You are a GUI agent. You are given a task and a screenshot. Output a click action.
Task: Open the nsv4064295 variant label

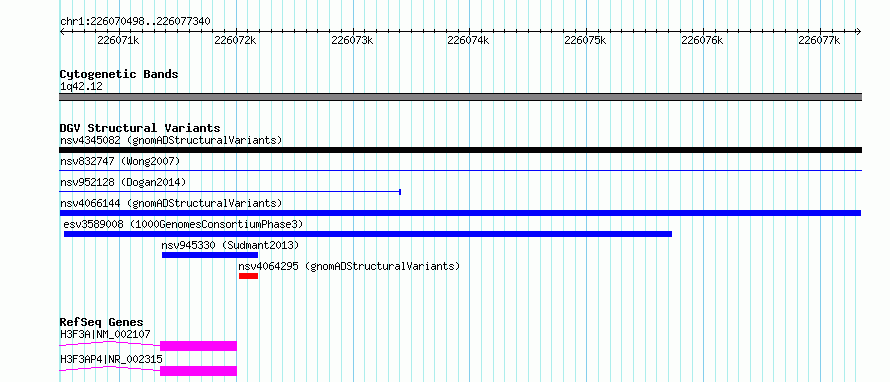click(x=349, y=266)
